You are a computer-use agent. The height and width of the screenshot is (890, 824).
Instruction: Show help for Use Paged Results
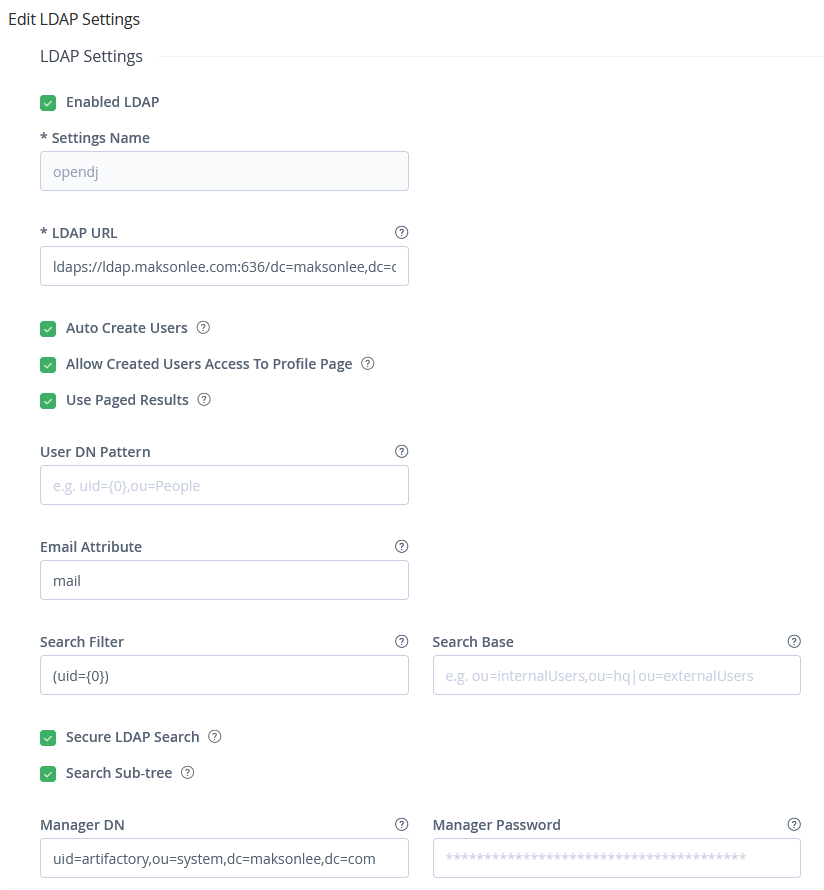point(204,400)
